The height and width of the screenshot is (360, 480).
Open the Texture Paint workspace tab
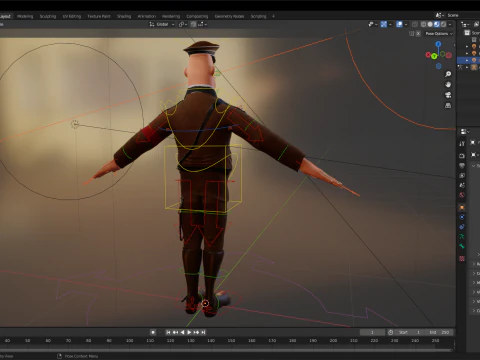tap(99, 16)
